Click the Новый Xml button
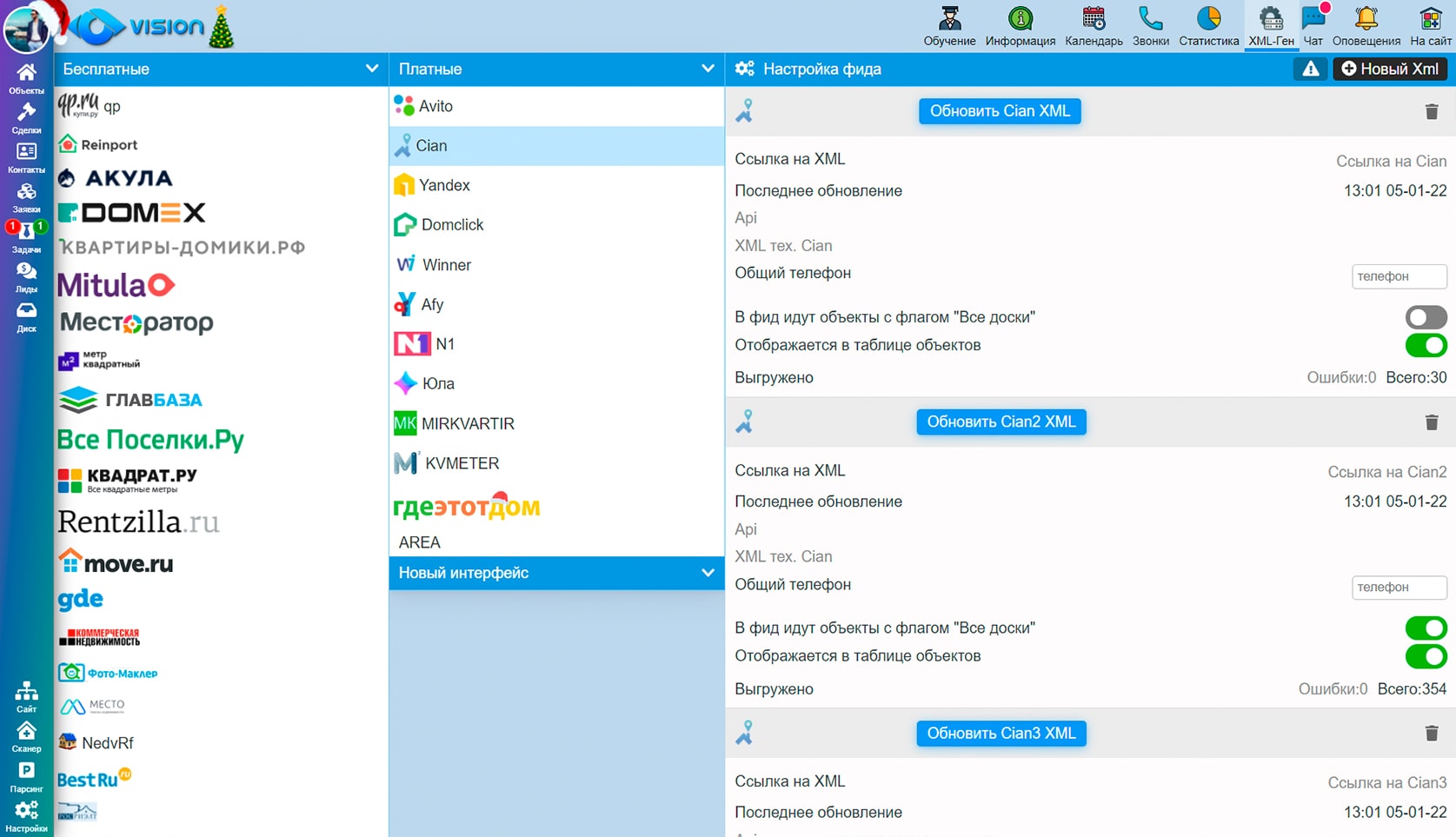Viewport: 1456px width, 837px height. (x=1389, y=70)
